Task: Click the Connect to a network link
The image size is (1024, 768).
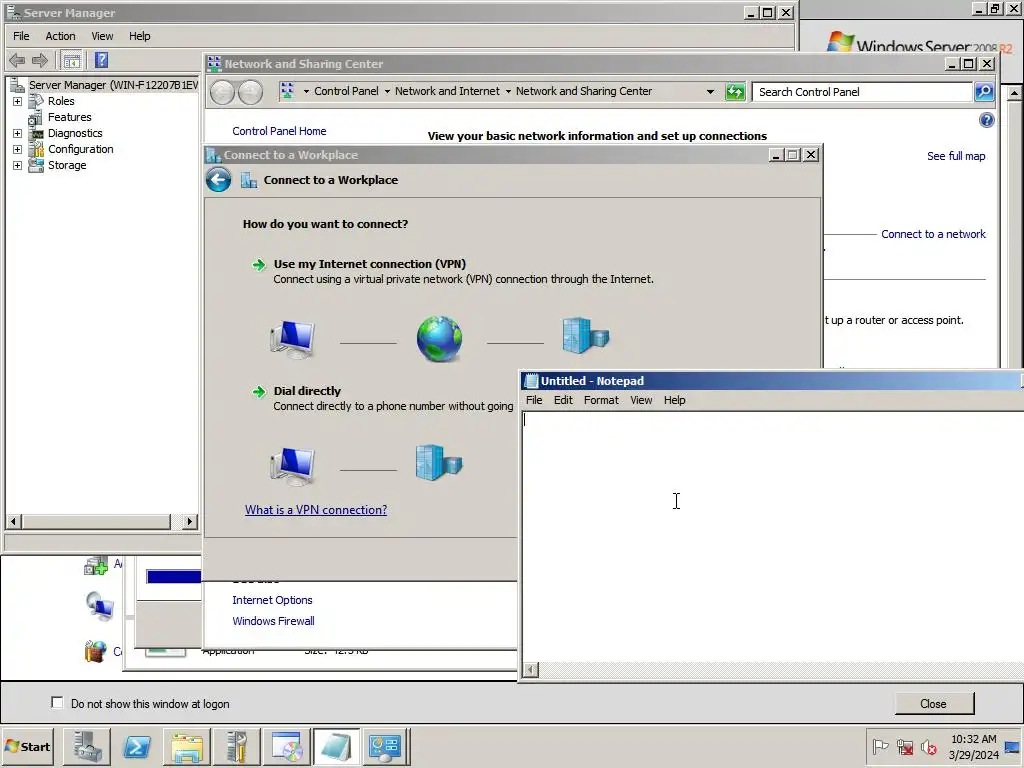Action: click(933, 234)
